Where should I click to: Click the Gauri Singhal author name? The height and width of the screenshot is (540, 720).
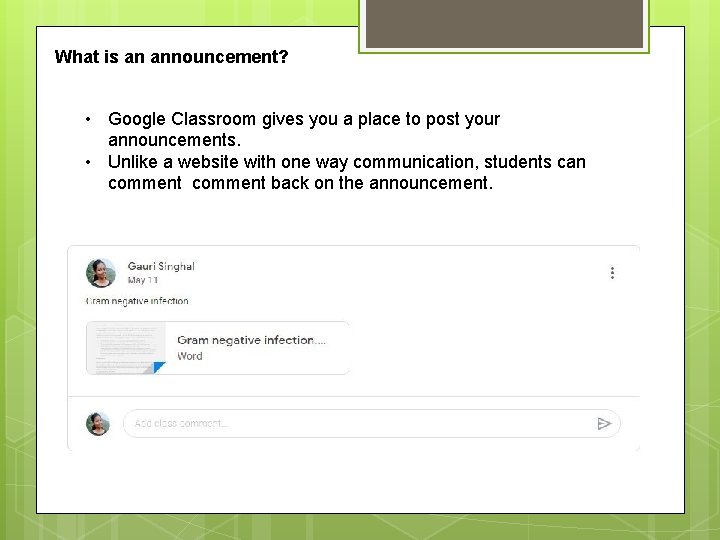click(x=161, y=266)
